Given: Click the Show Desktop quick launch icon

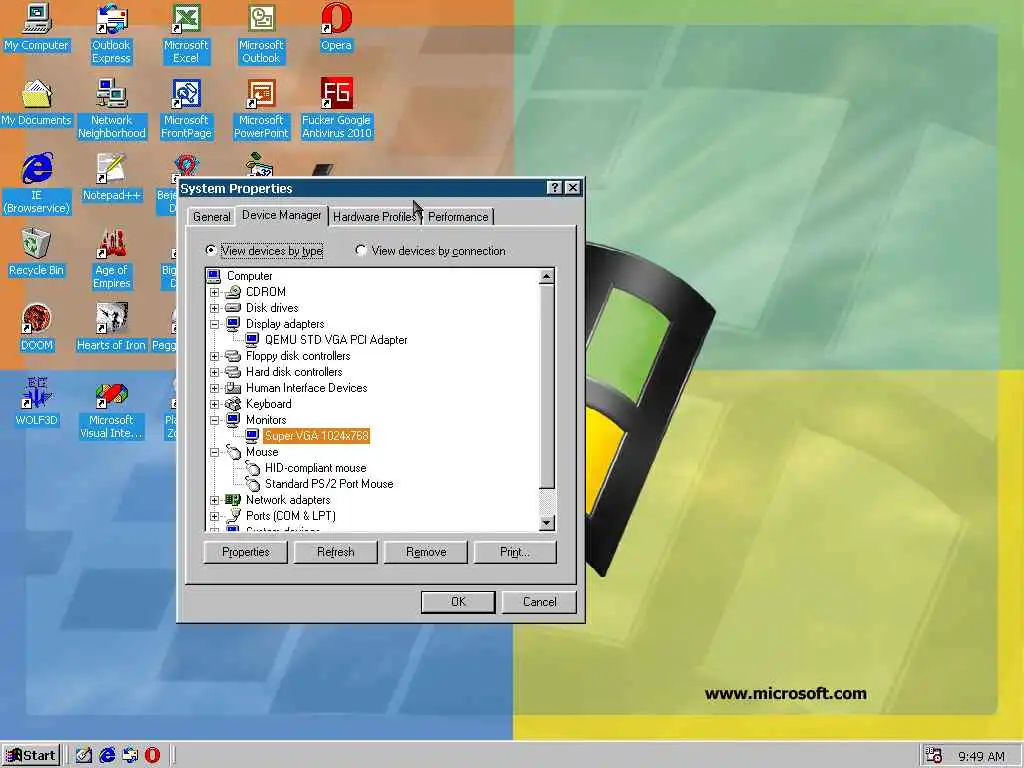Looking at the screenshot, I should click(x=84, y=756).
